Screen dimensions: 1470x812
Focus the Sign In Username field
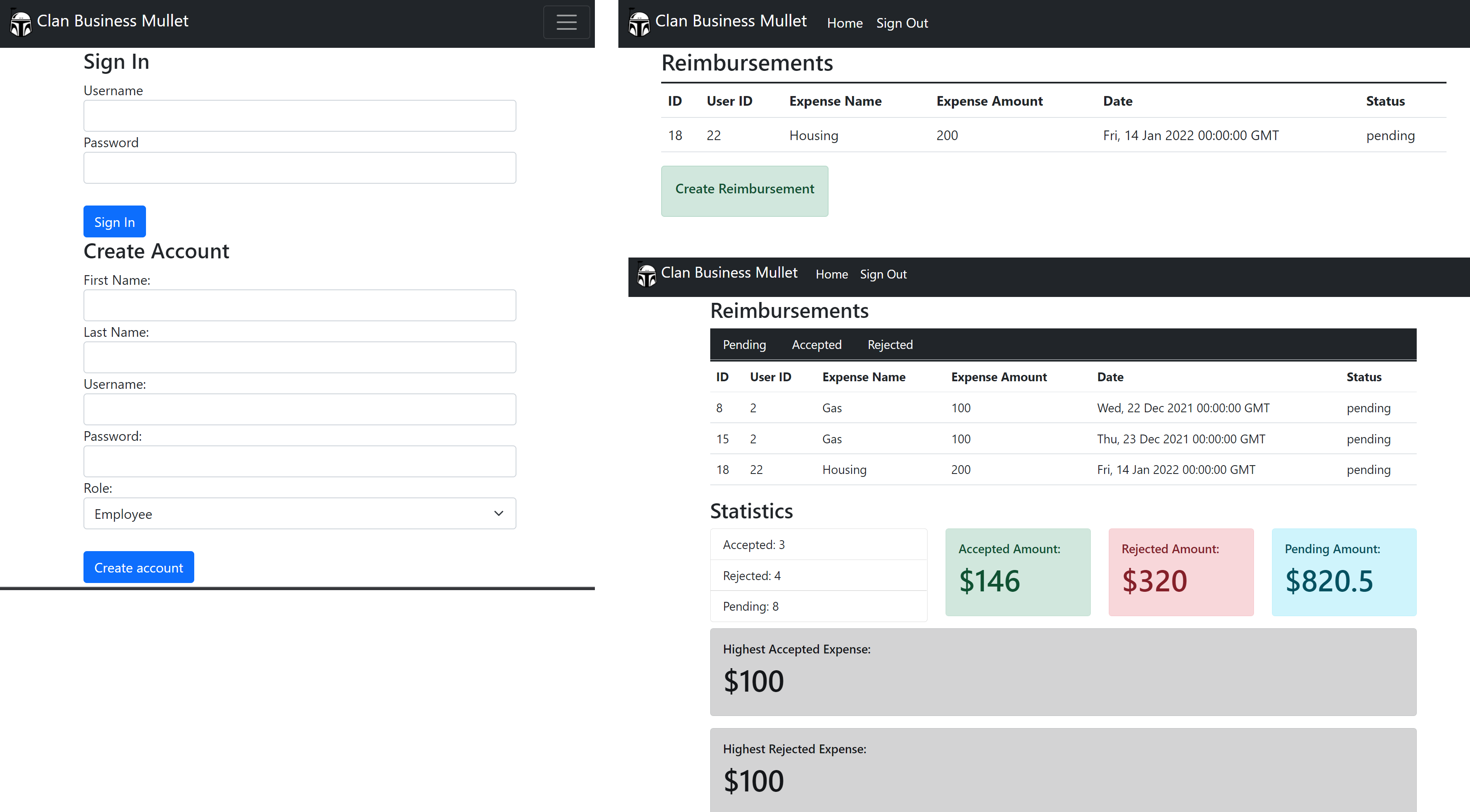coord(299,116)
